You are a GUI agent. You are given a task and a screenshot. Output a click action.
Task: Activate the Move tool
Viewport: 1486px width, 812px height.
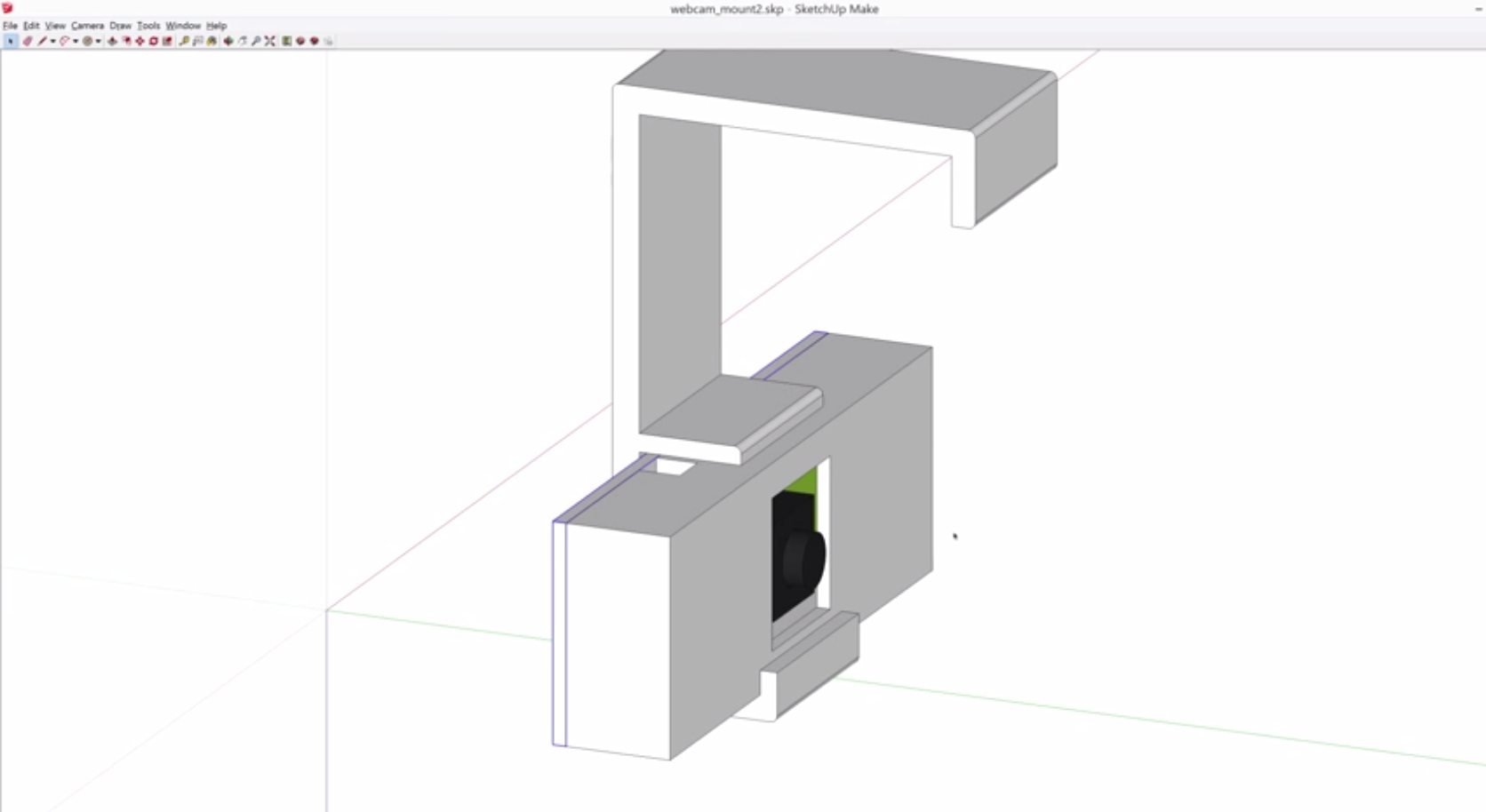140,41
